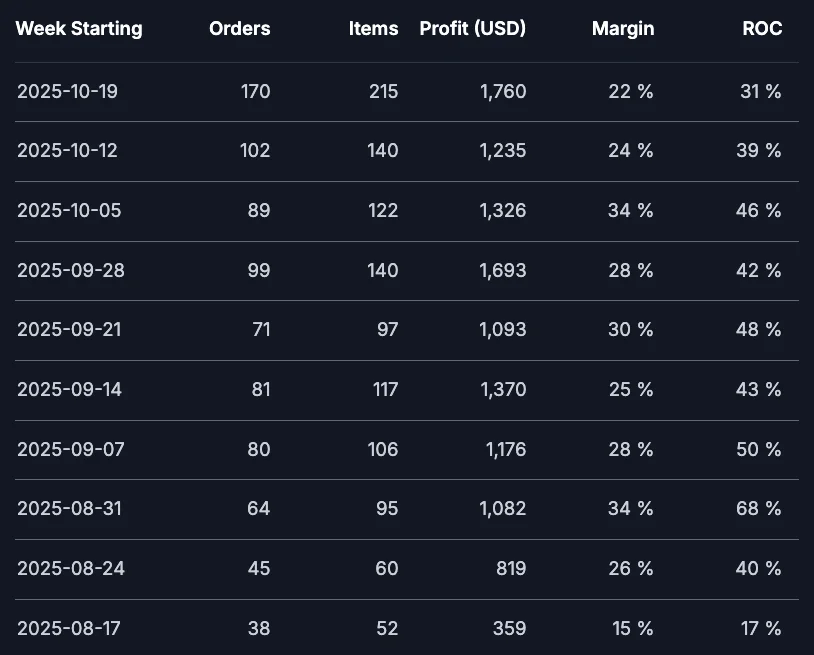Click the 15 % margin value
Screen dimensions: 814x655
click(631, 629)
